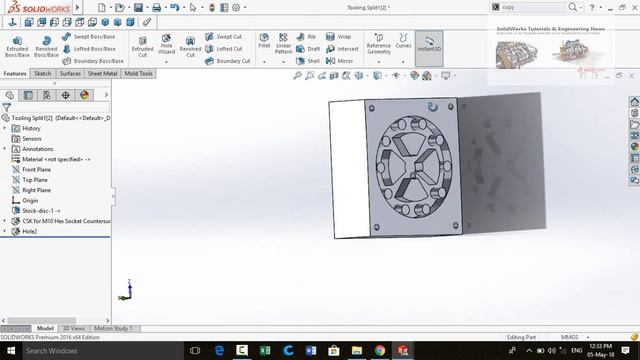Switch to the Sheet Metal tab
The image size is (640, 360).
click(x=102, y=73)
